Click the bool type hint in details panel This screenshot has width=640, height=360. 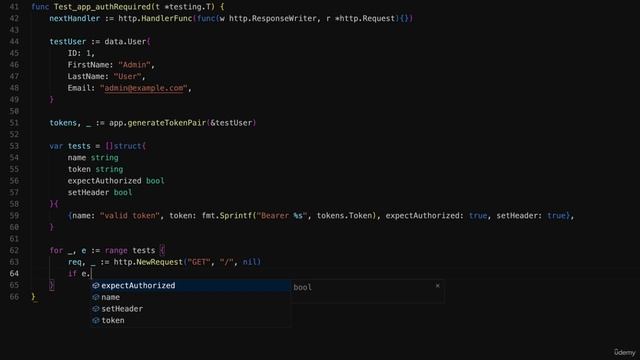click(302, 287)
